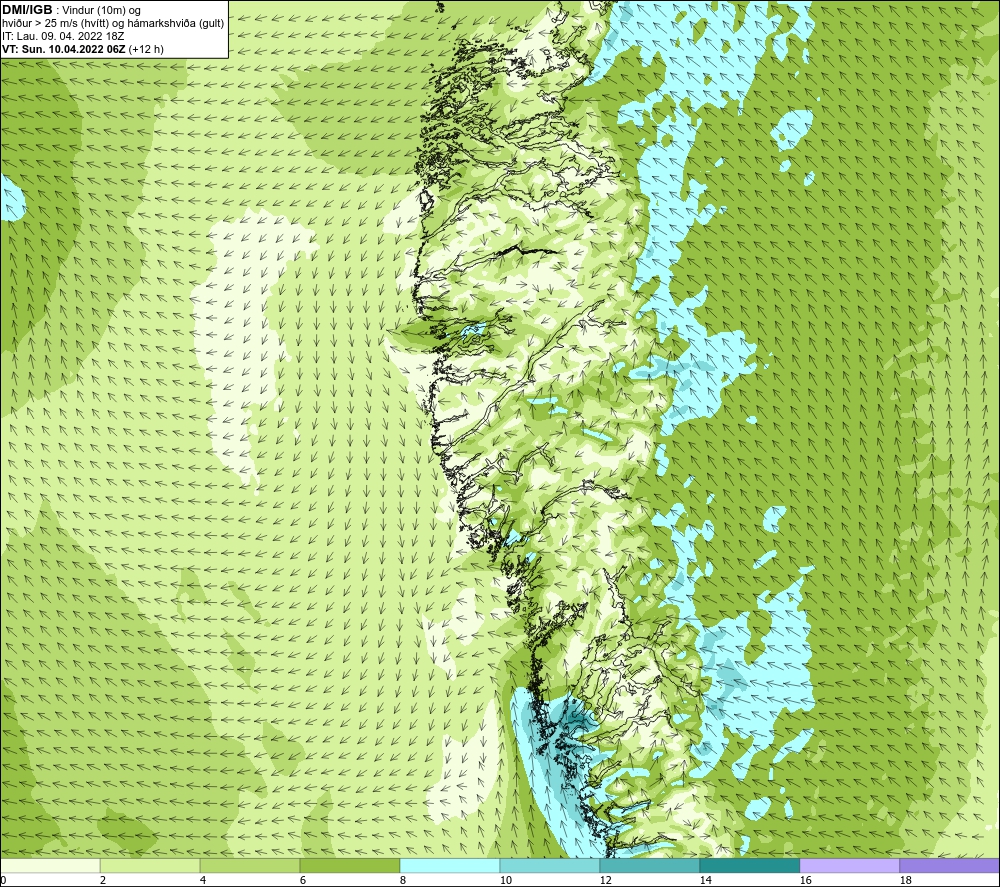Click the 0–2 m/s palest legend color
This screenshot has height=887, width=1000.
point(50,865)
